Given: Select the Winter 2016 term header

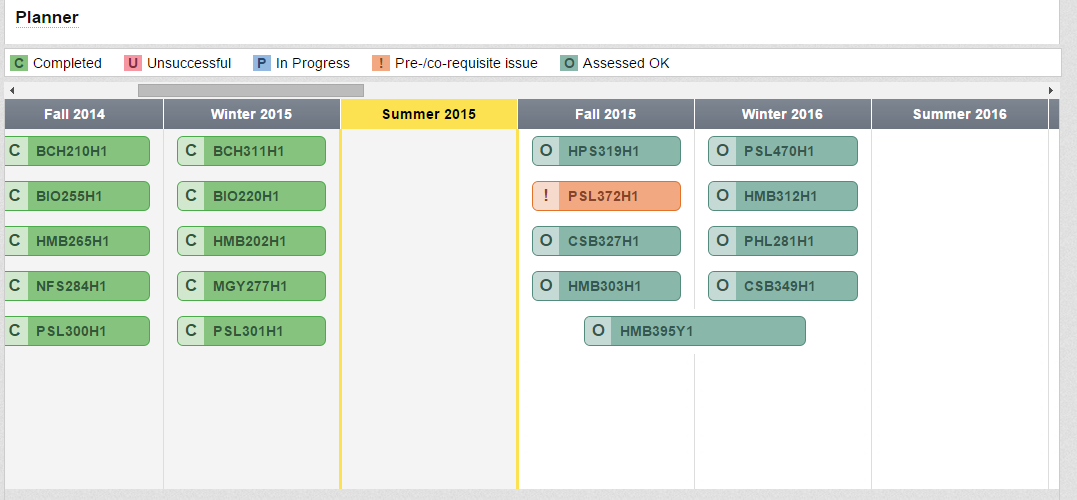Looking at the screenshot, I should click(x=782, y=114).
